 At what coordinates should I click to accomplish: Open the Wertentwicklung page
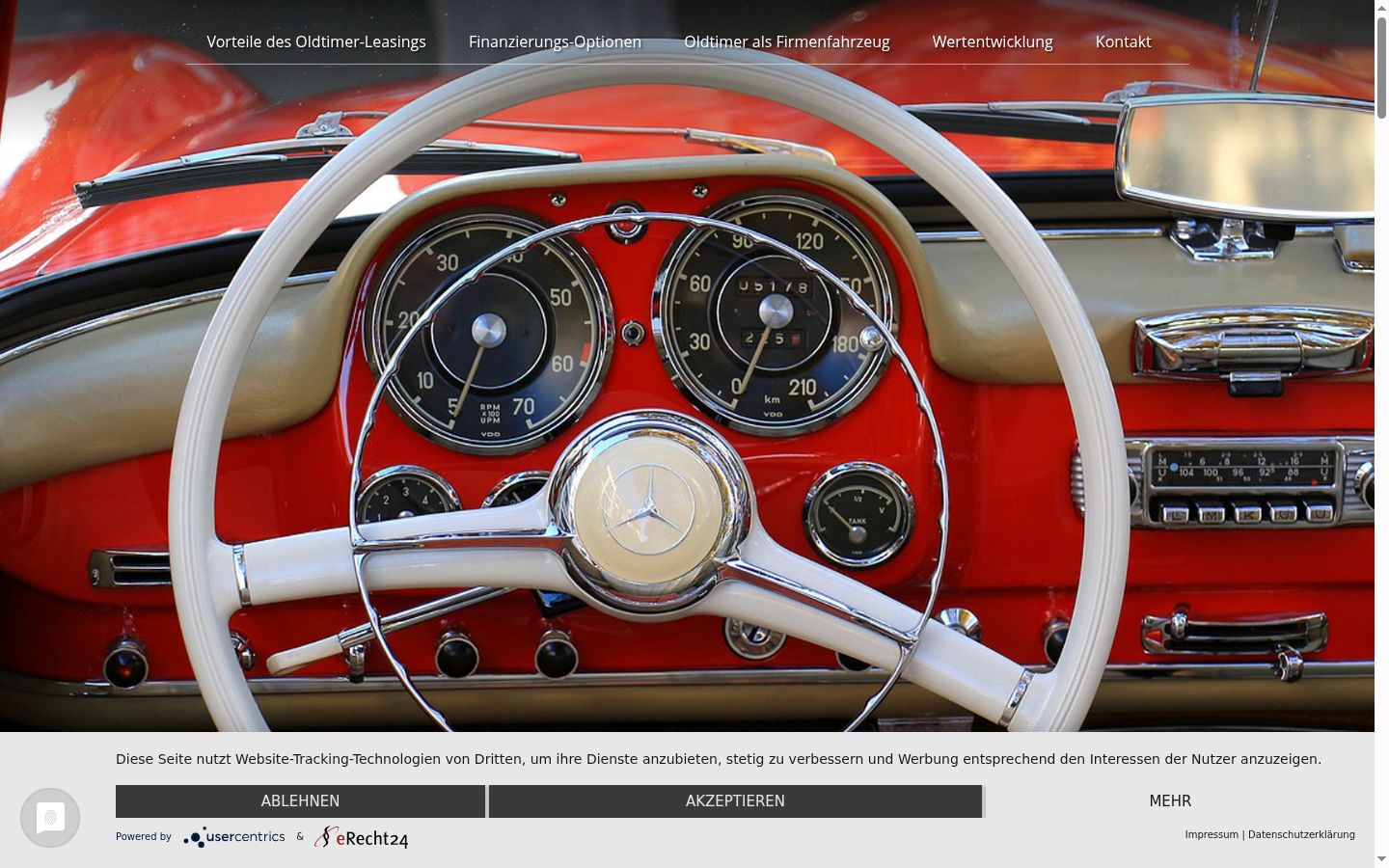pos(993,41)
